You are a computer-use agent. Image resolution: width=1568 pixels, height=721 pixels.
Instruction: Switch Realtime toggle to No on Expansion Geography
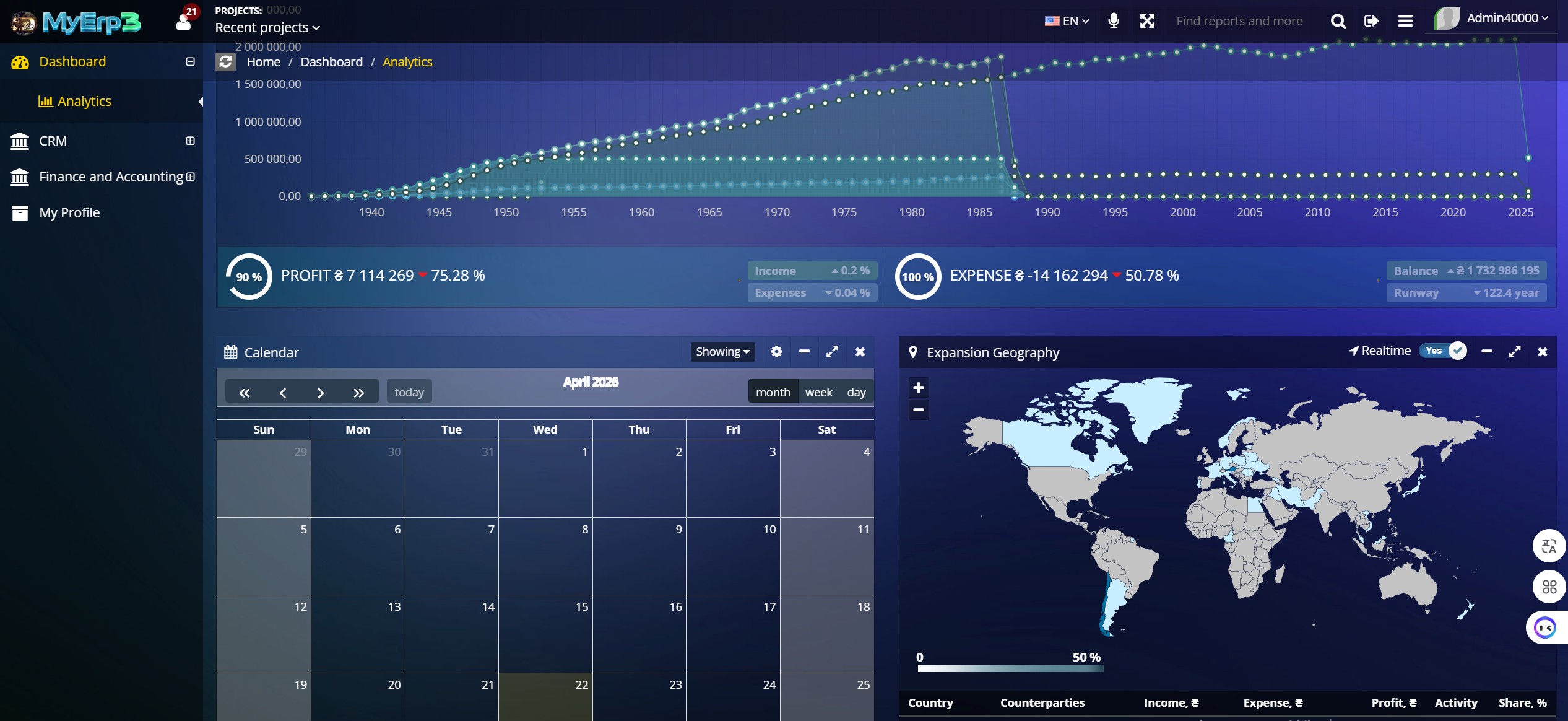1442,351
